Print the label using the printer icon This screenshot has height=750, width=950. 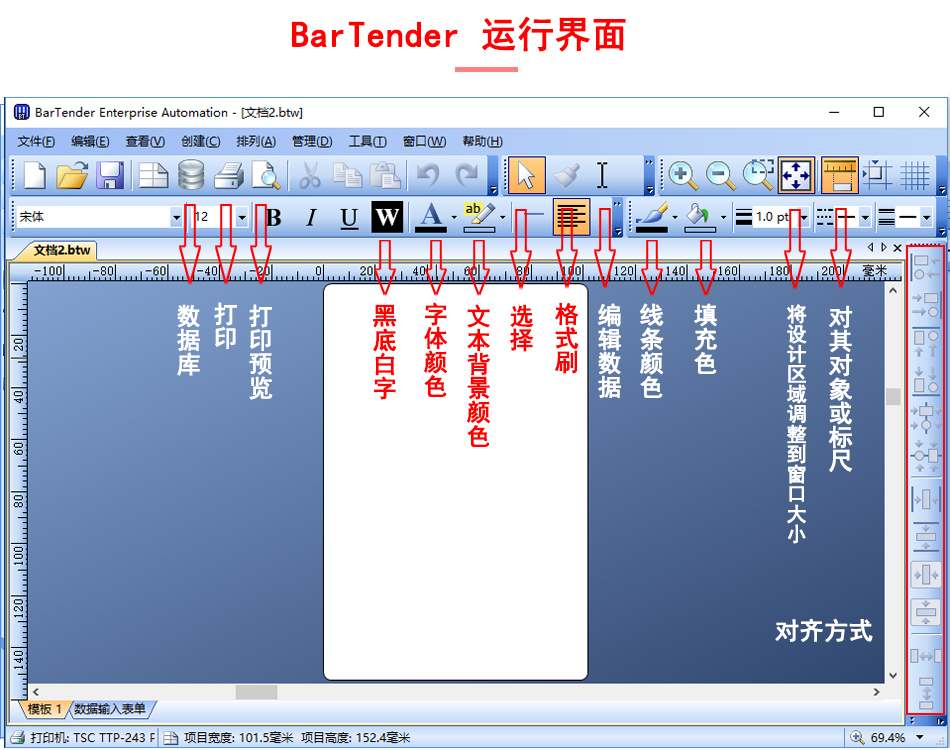coord(228,176)
